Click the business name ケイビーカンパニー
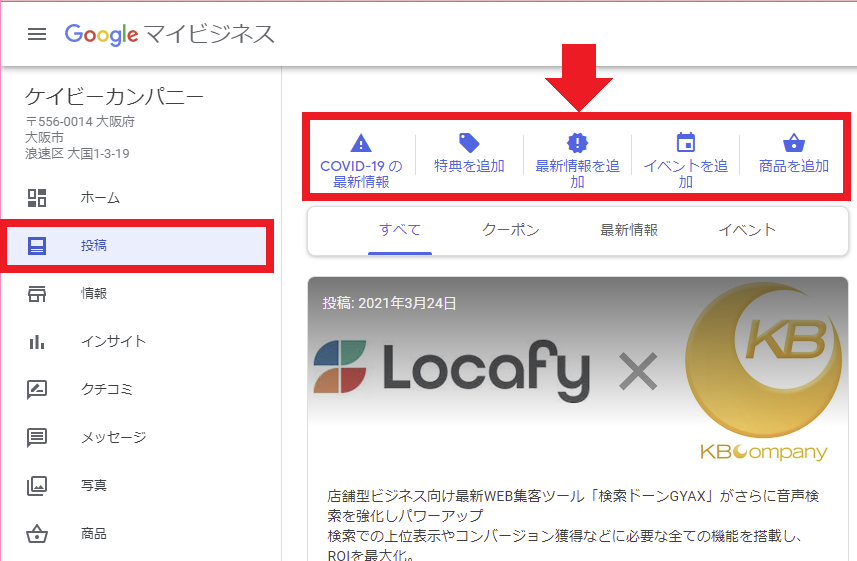Viewport: 857px width, 561px height. 114,97
